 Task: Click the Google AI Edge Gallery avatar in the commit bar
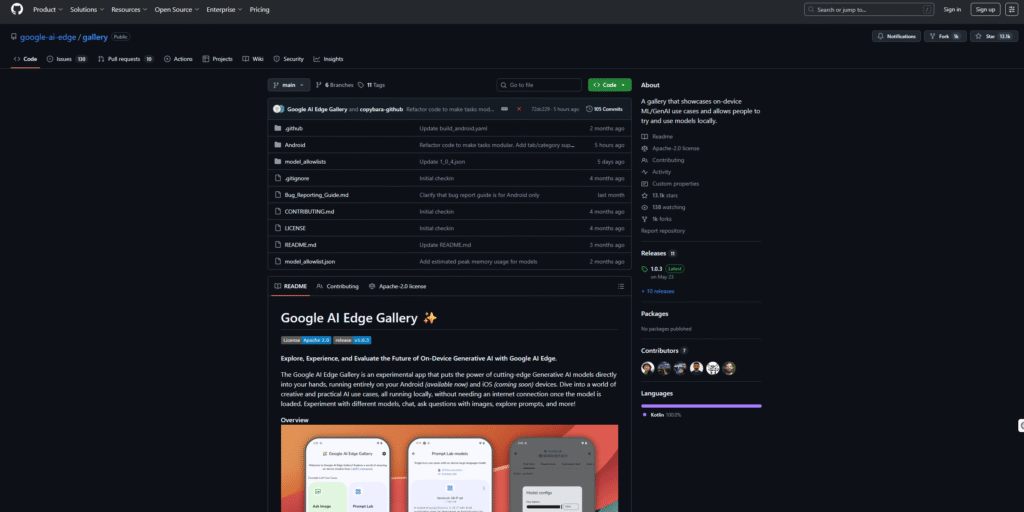(277, 109)
